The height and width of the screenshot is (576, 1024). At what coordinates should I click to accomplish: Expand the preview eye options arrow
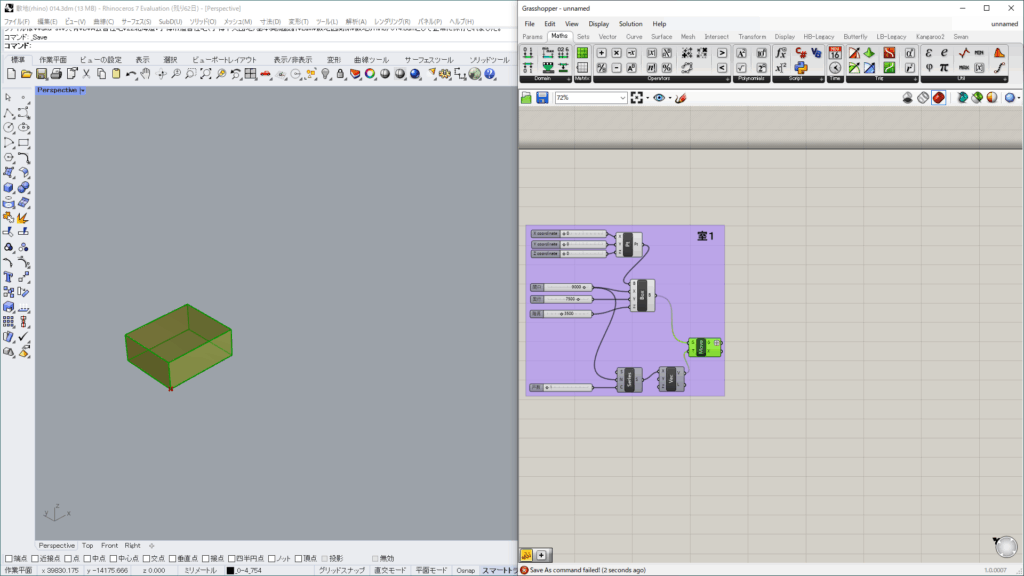668,98
